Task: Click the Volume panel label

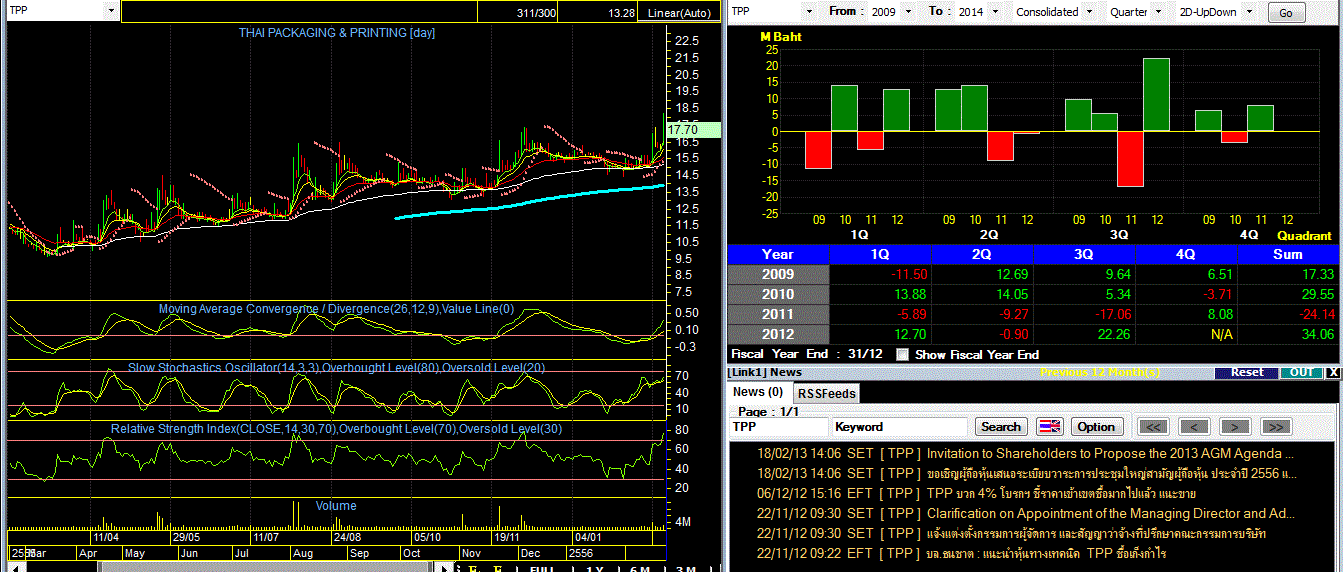Action: [x=336, y=506]
